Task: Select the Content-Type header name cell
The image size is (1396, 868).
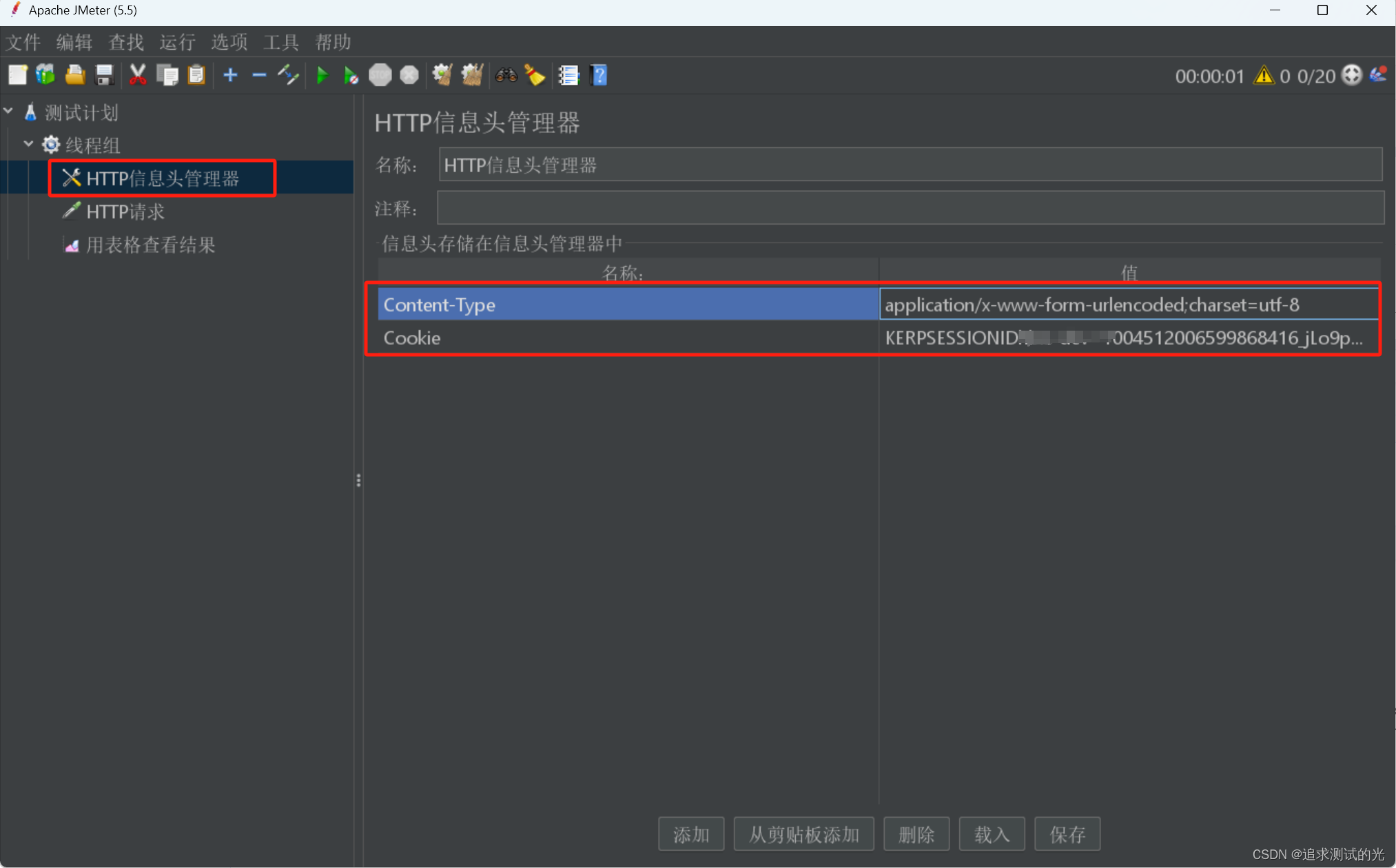Action: pos(628,304)
